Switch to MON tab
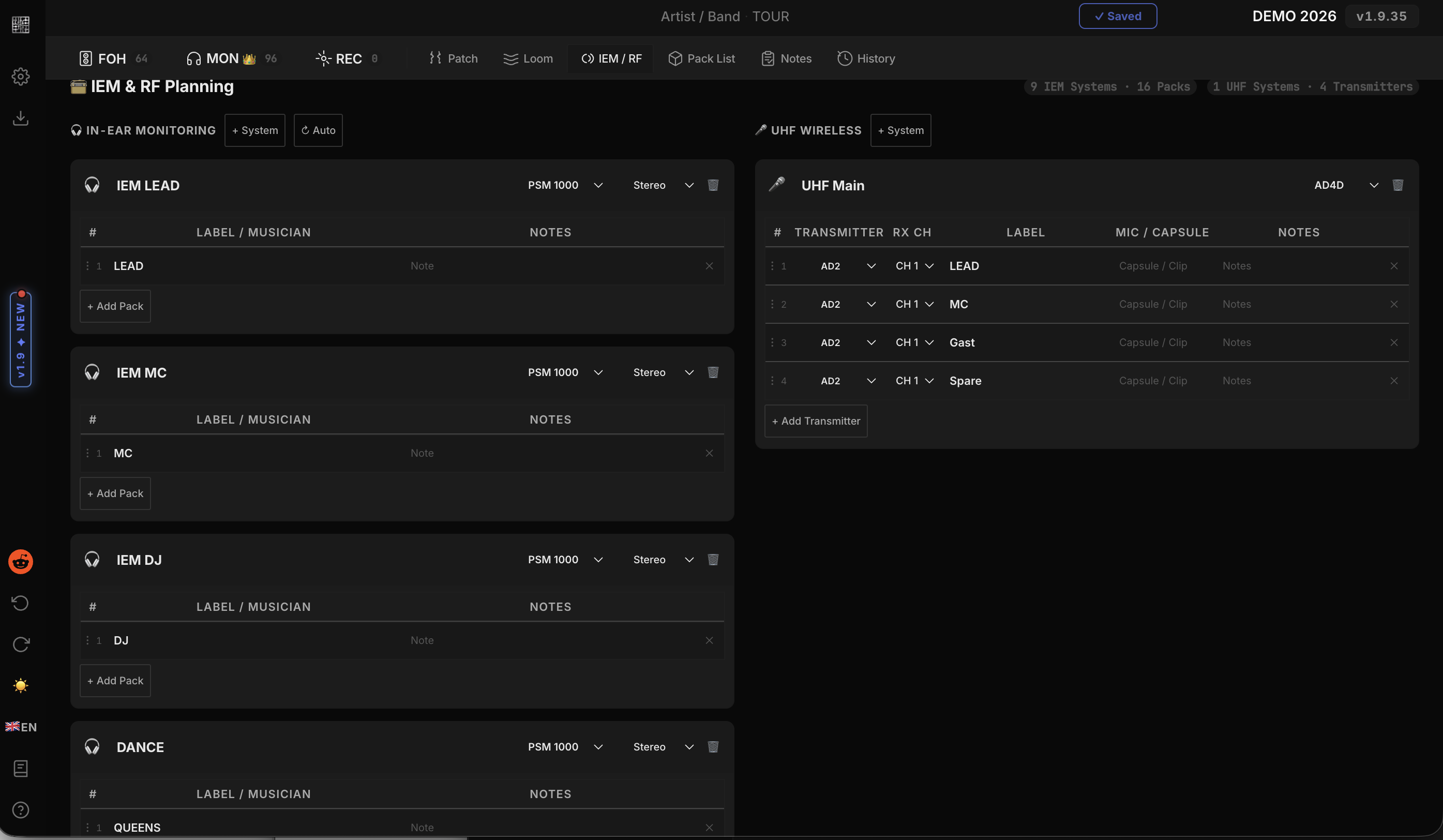1443x840 pixels. 232,58
